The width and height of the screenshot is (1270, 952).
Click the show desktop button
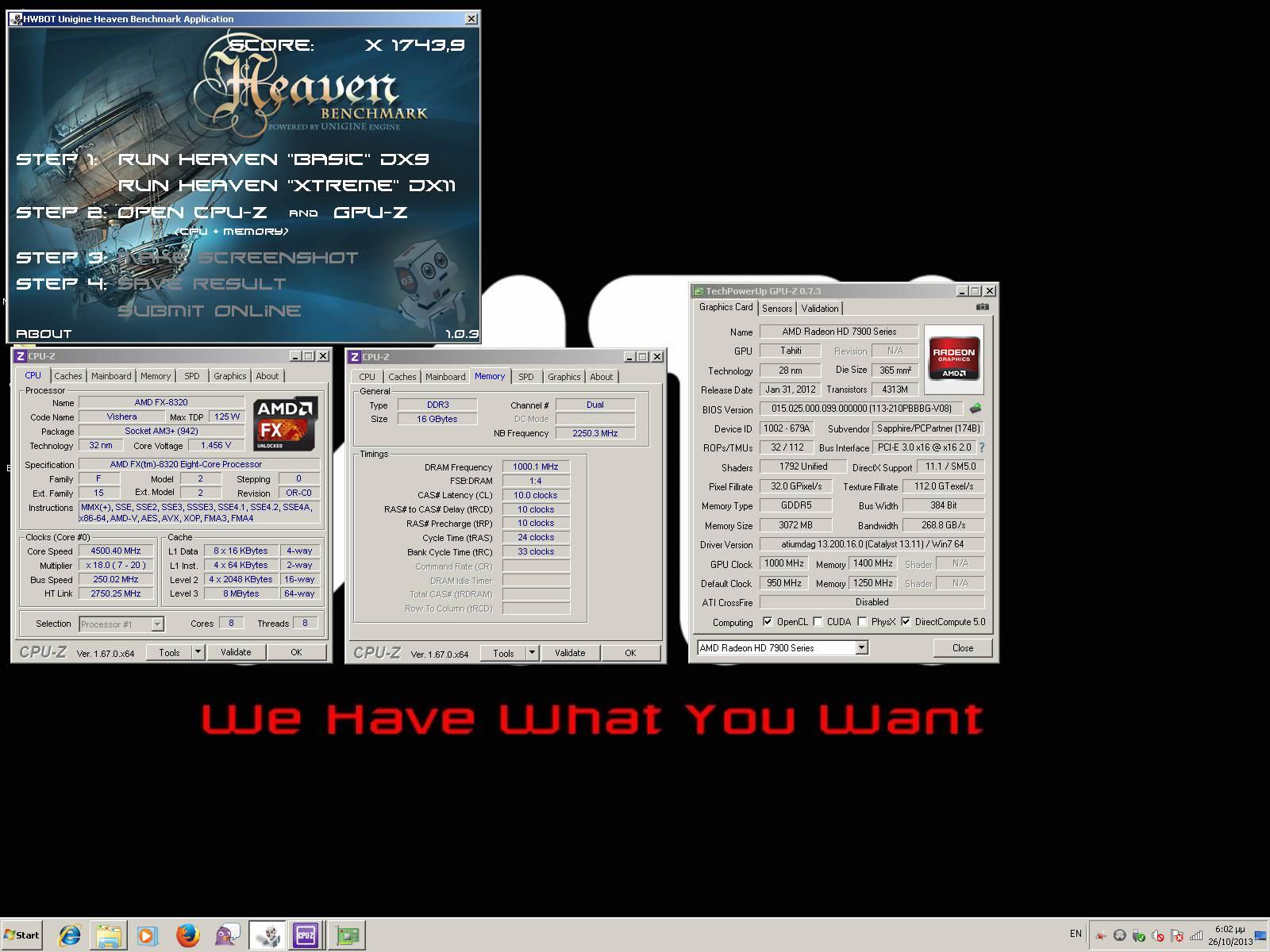pos(1260,935)
